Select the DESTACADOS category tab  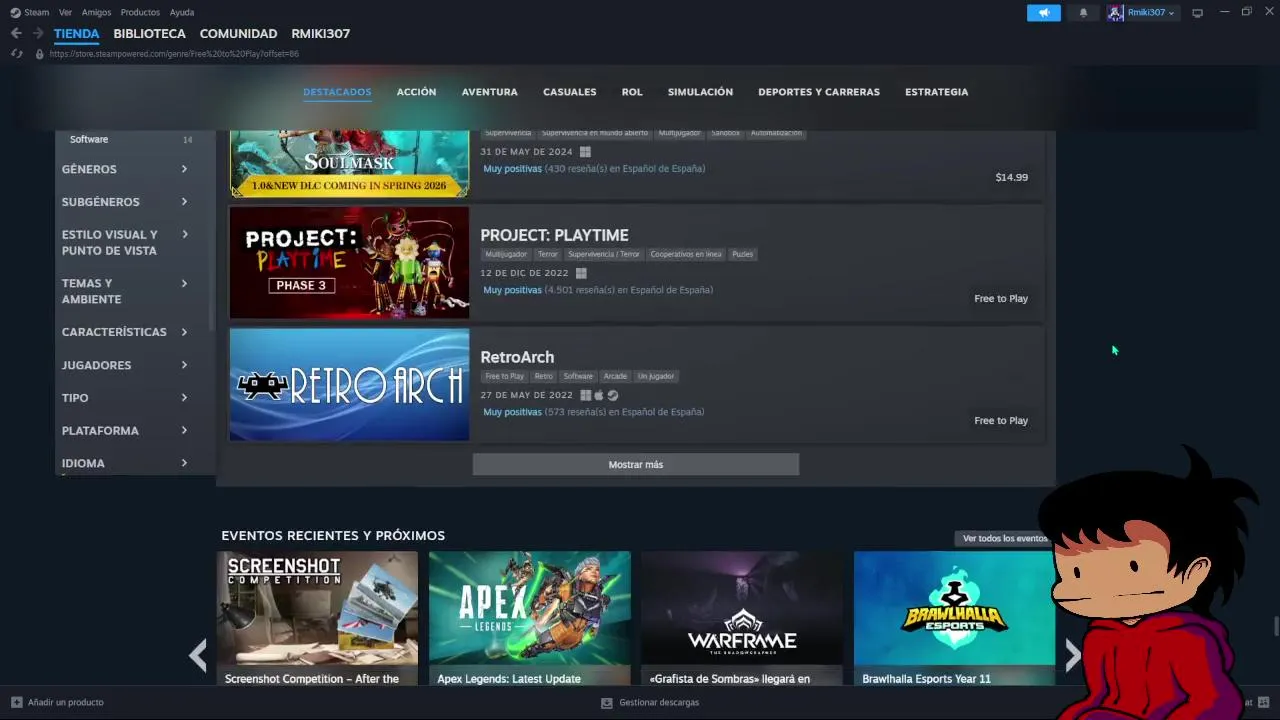coord(337,92)
